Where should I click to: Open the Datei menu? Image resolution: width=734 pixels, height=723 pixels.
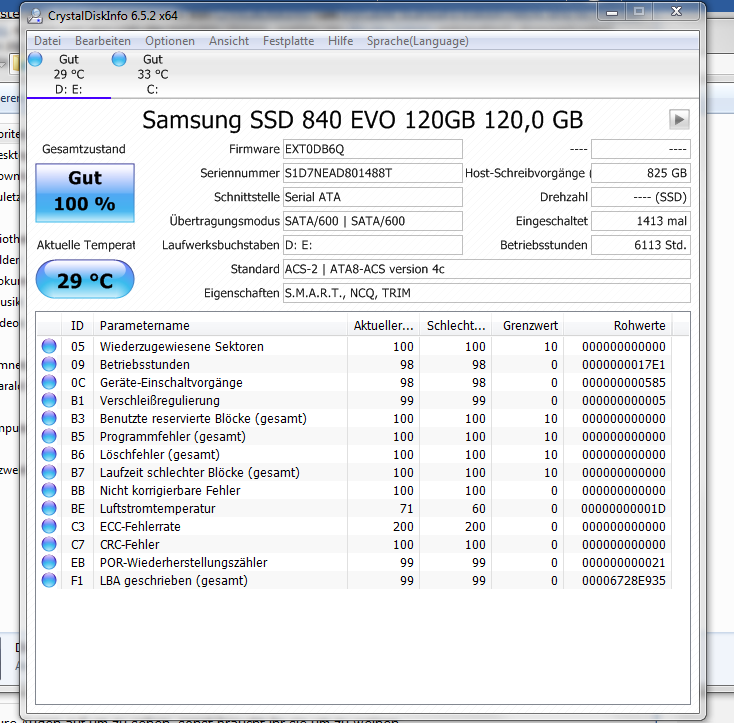(47, 41)
